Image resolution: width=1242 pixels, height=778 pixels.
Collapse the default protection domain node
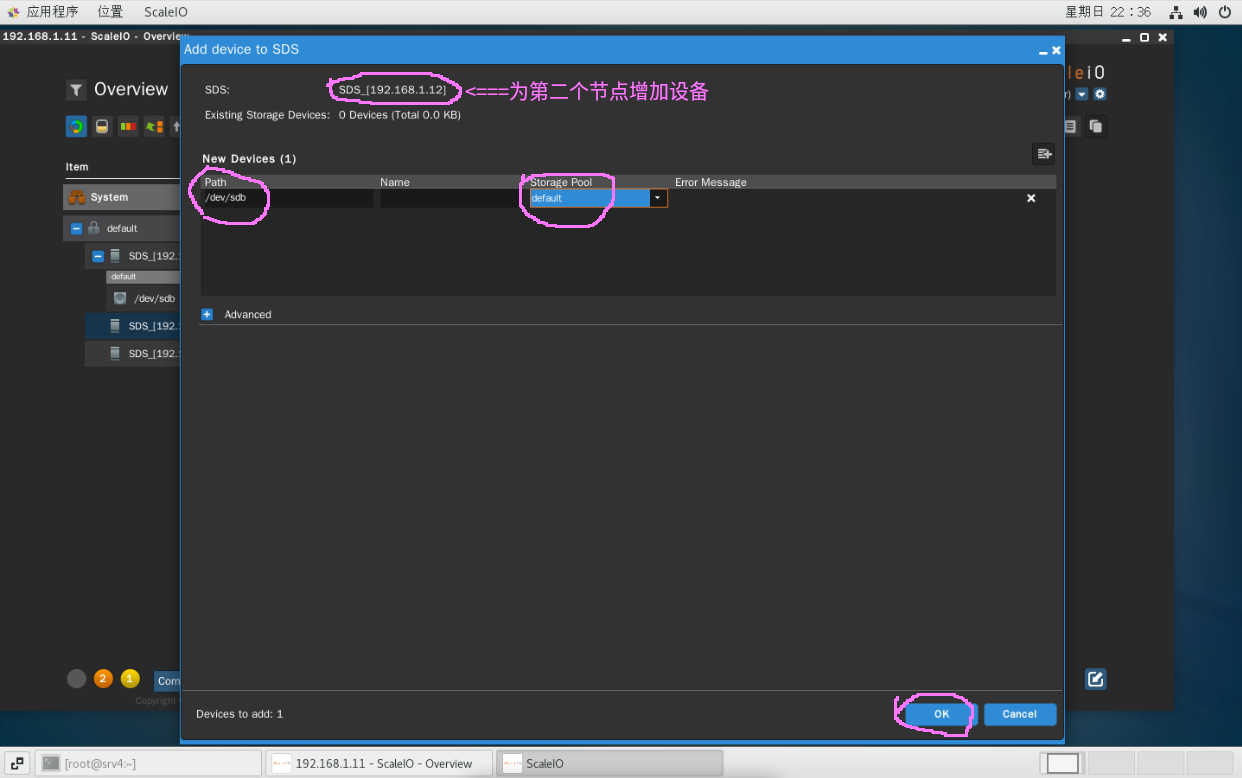(x=76, y=228)
